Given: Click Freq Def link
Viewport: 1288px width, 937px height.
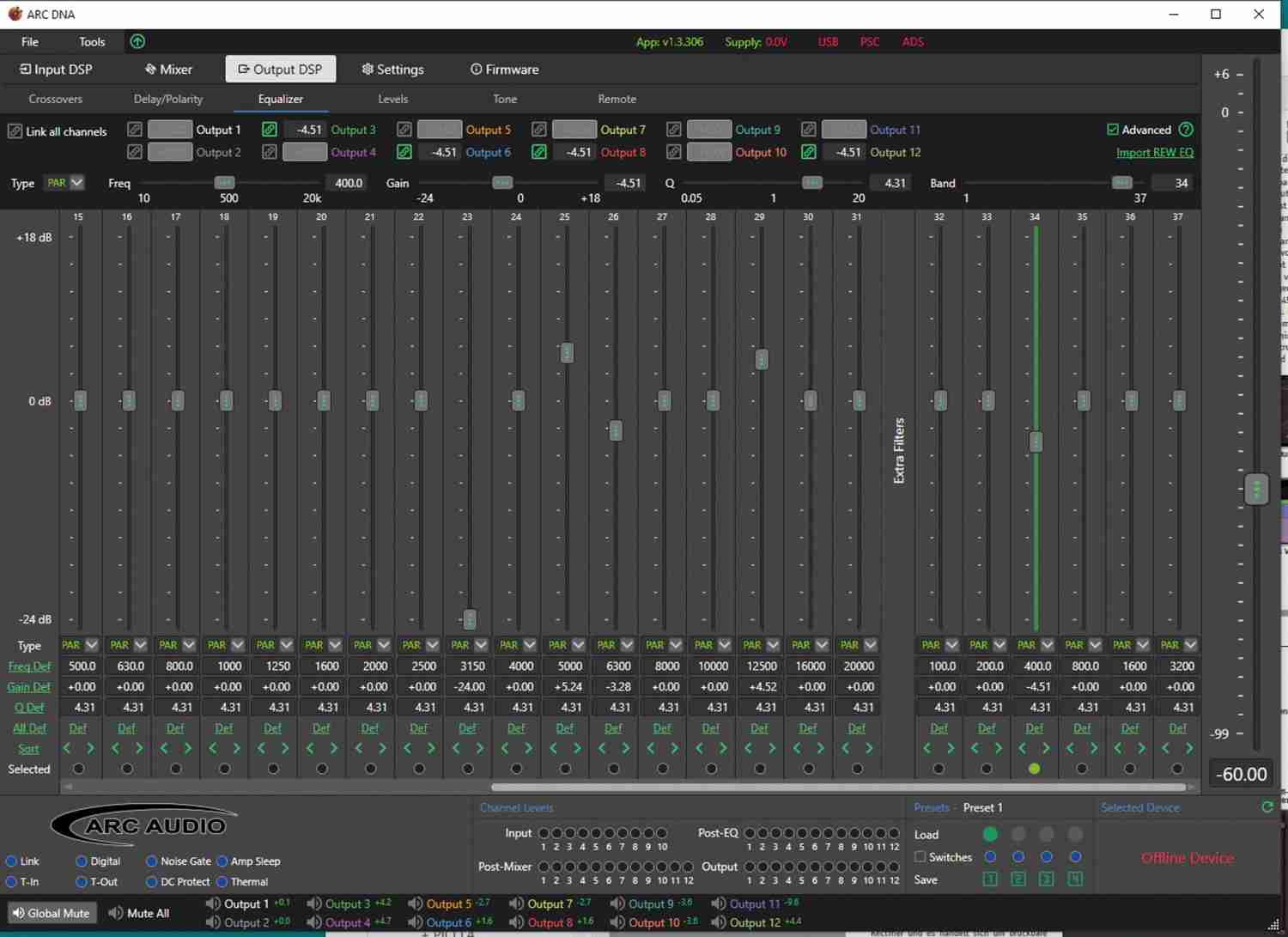Looking at the screenshot, I should point(29,666).
